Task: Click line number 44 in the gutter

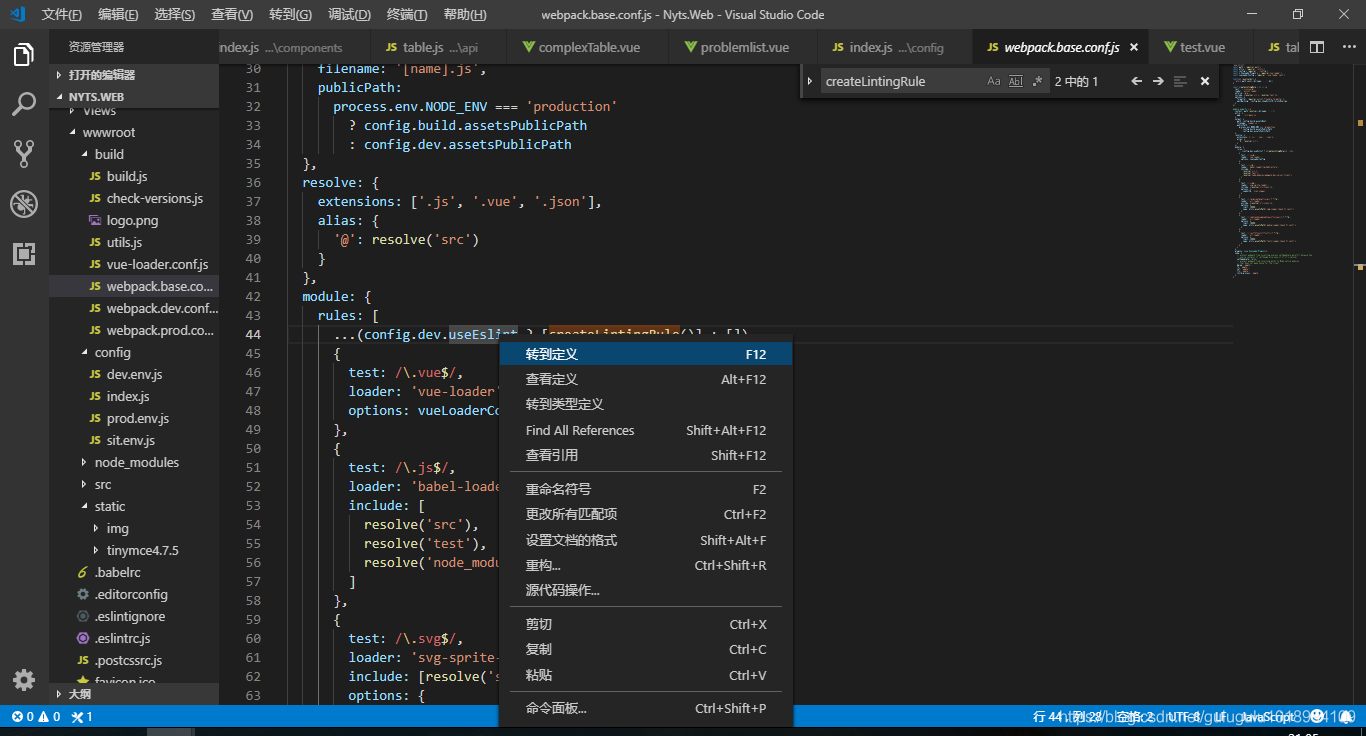Action: pyautogui.click(x=252, y=334)
